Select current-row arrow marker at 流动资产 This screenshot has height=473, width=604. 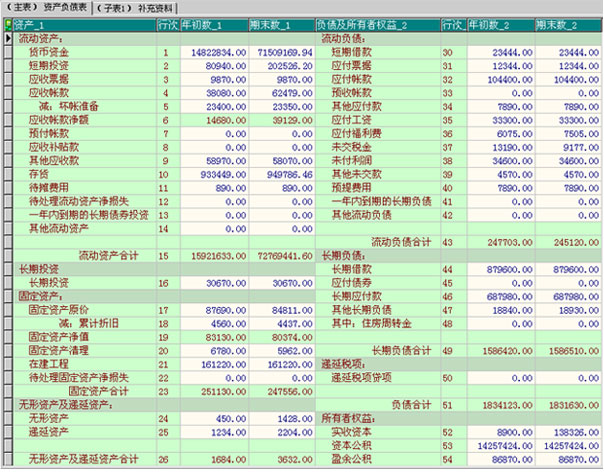[x=8, y=39]
